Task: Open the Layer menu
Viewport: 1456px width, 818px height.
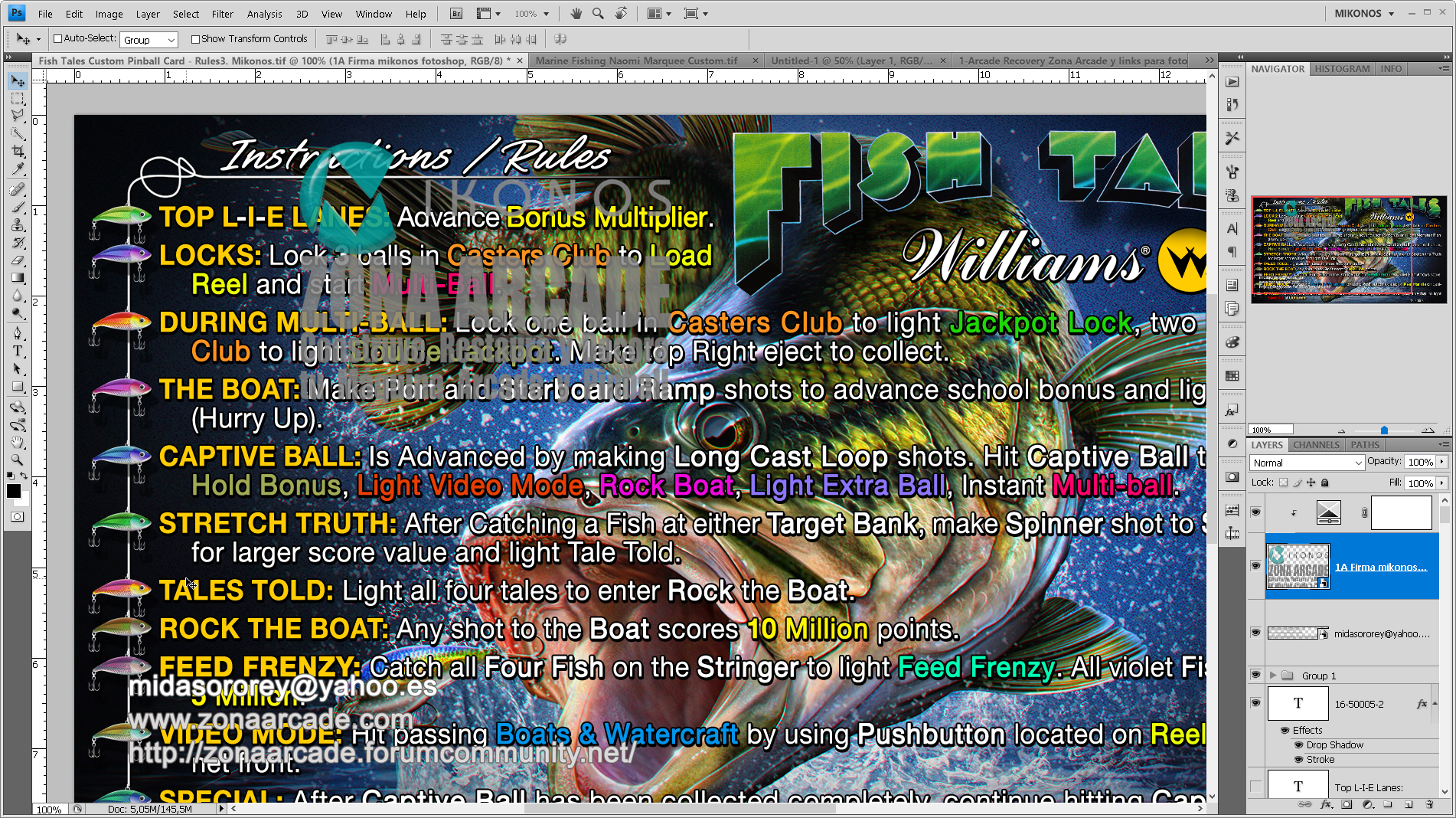Action: coord(148,14)
